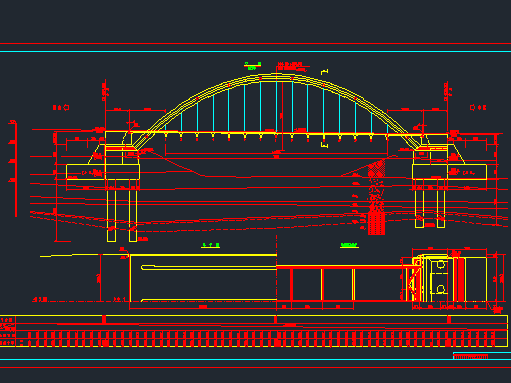Screen dimensions: 511x383
Task: Select the right abutment pile cap block
Action: (449, 172)
